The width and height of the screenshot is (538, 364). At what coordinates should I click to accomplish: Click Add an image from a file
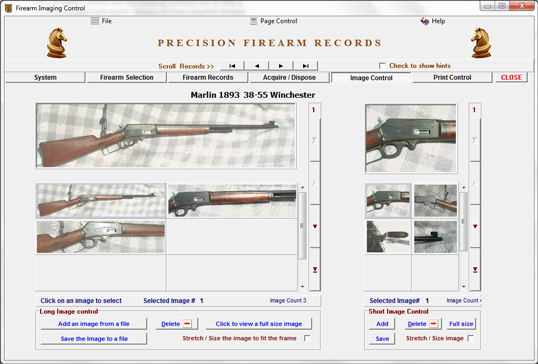(94, 324)
